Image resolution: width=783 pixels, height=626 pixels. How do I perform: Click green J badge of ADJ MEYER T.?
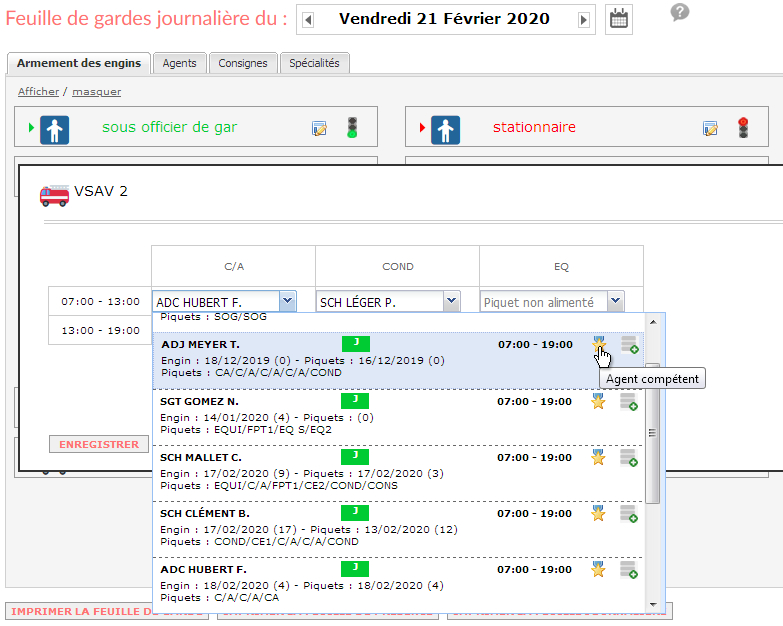click(x=356, y=343)
